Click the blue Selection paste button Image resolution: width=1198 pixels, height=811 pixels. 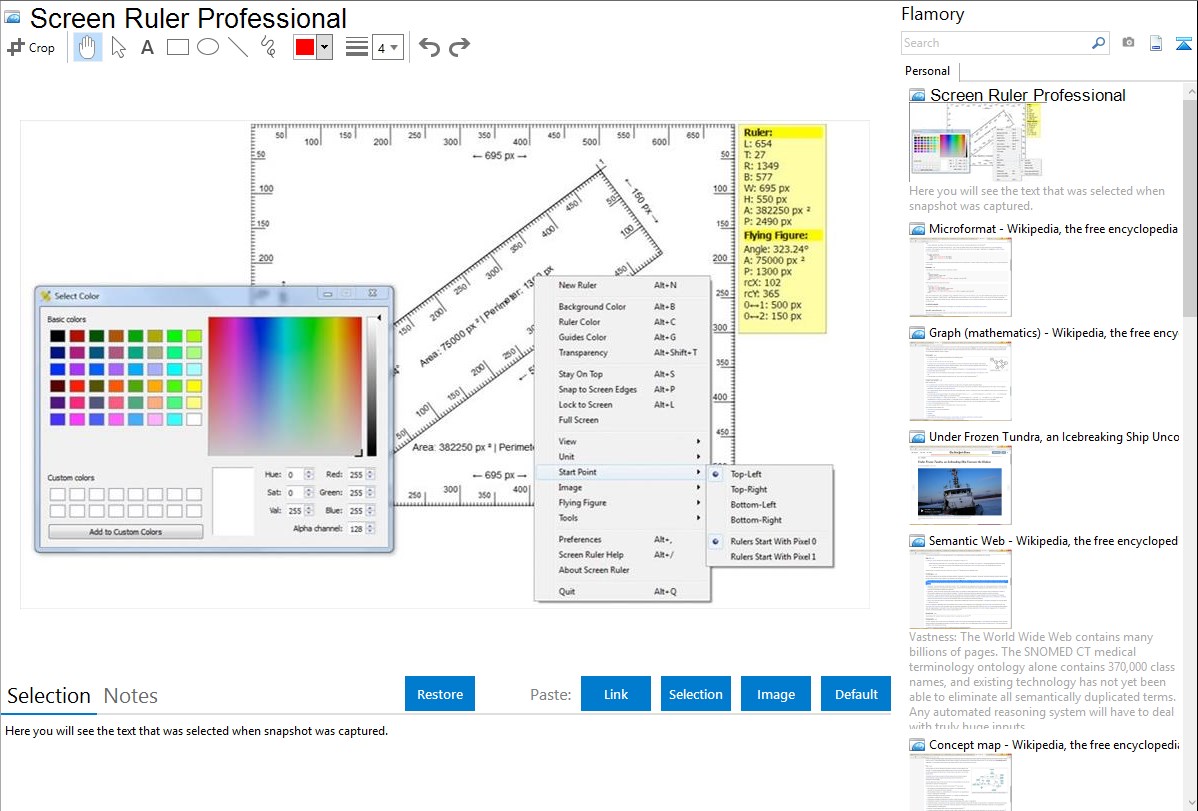point(695,694)
